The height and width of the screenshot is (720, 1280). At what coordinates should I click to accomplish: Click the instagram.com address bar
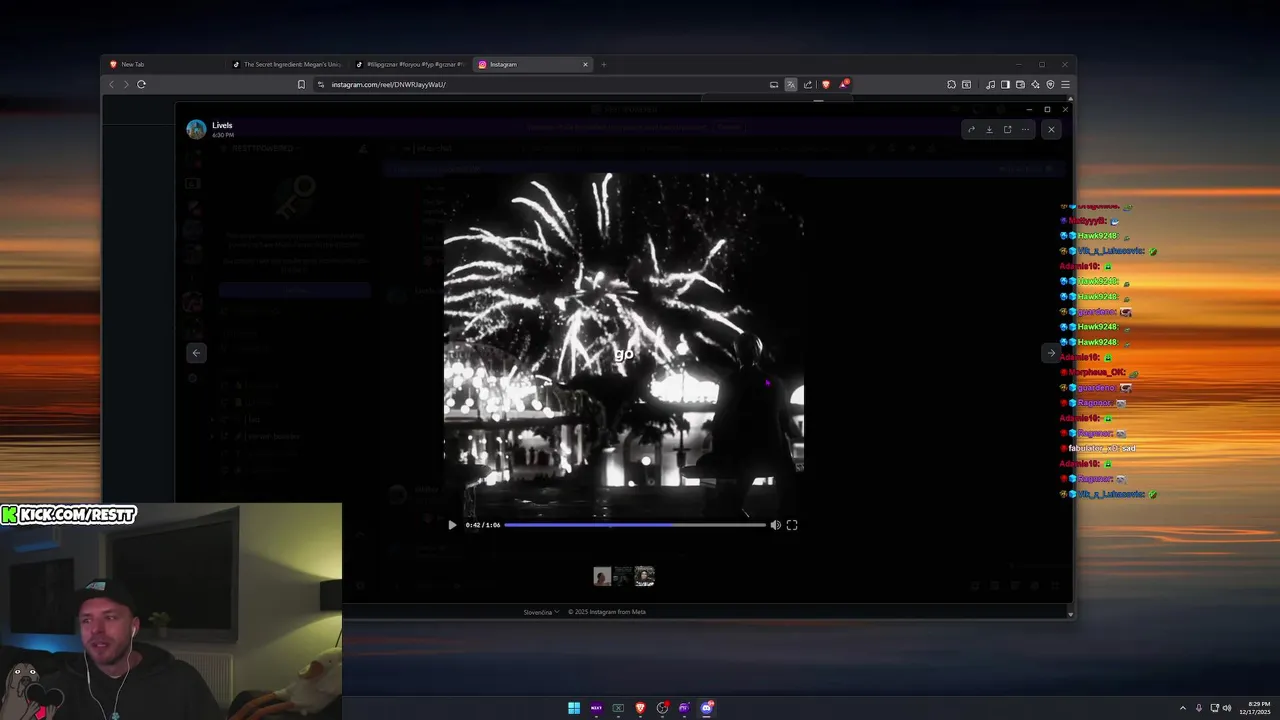pyautogui.click(x=540, y=84)
